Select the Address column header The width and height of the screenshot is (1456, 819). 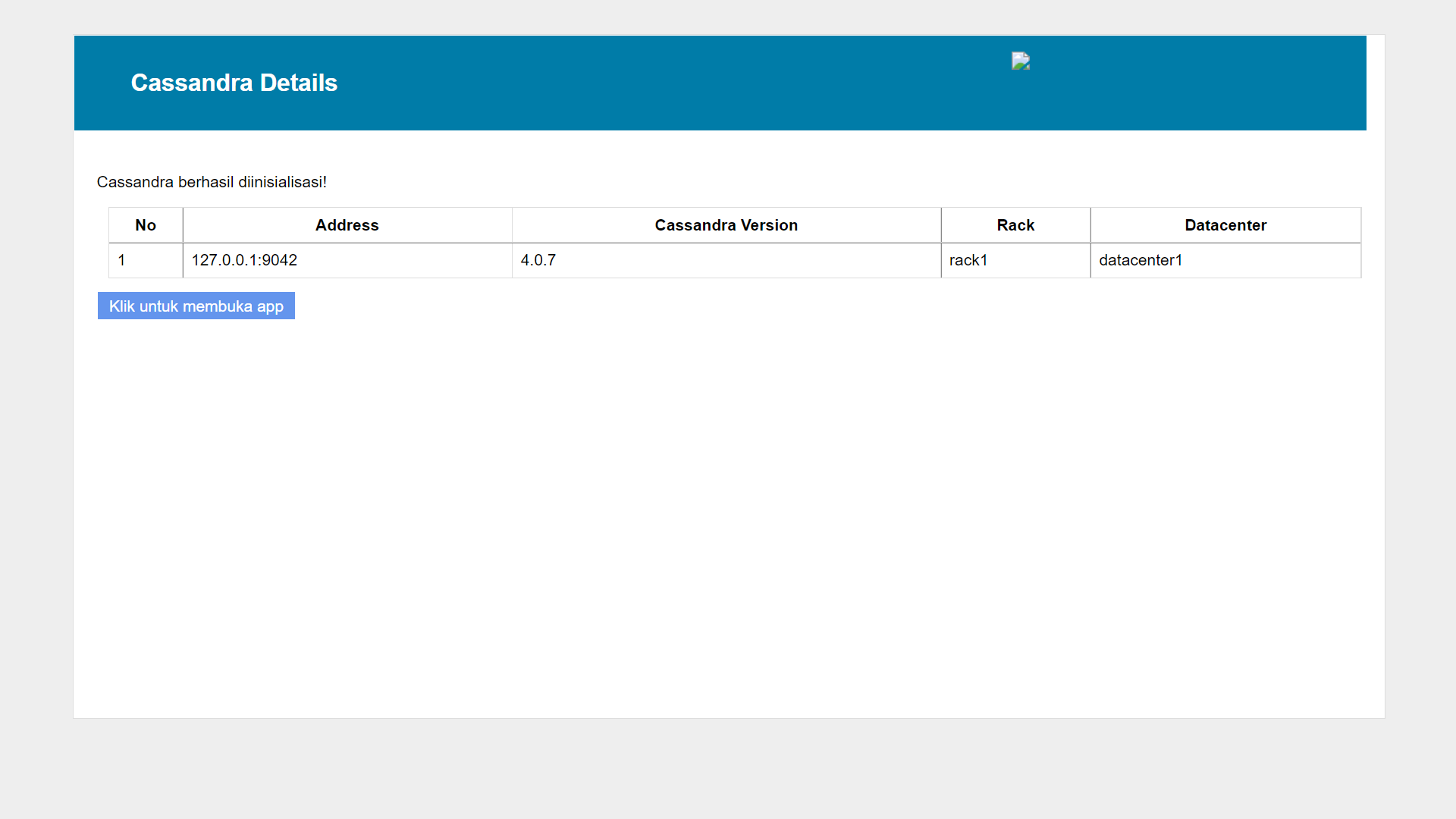coord(347,225)
